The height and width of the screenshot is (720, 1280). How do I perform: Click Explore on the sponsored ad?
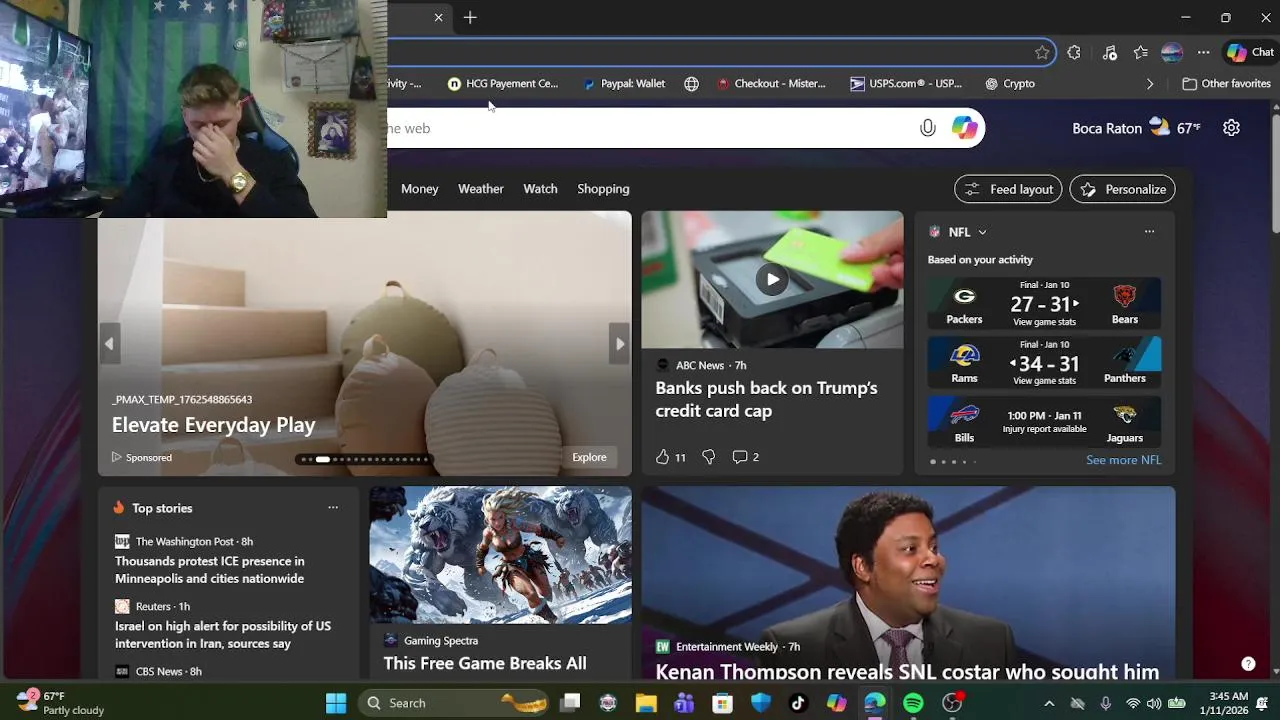(x=589, y=457)
